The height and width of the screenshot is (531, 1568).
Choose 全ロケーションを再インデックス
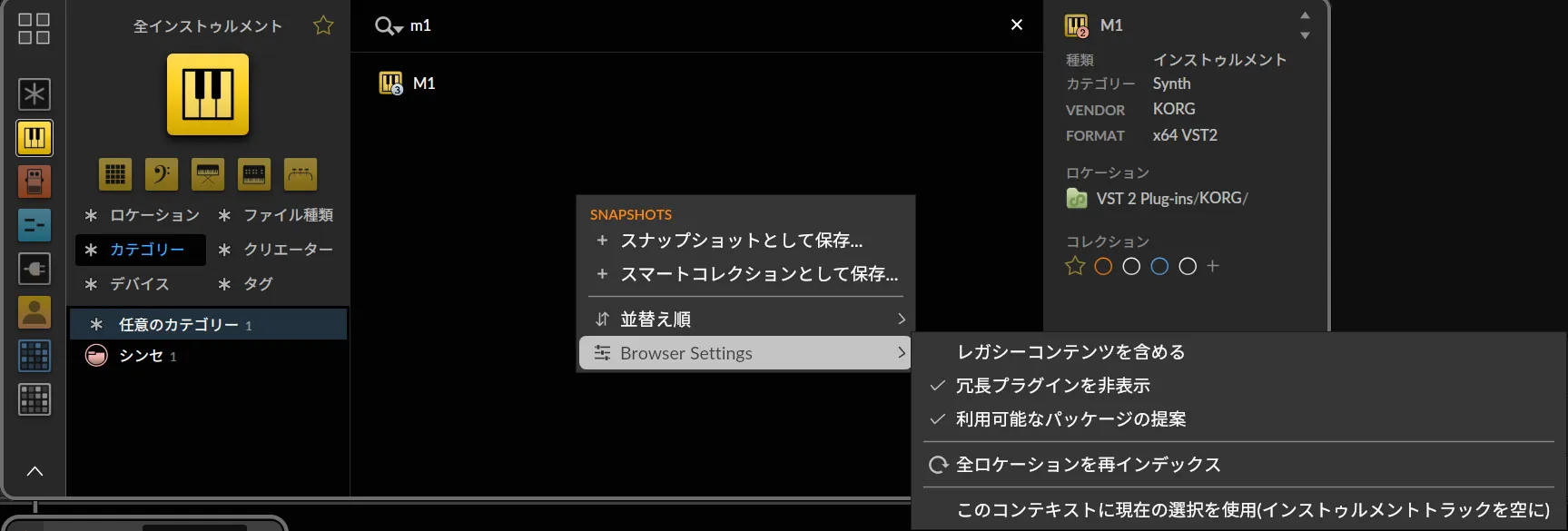[1240, 465]
